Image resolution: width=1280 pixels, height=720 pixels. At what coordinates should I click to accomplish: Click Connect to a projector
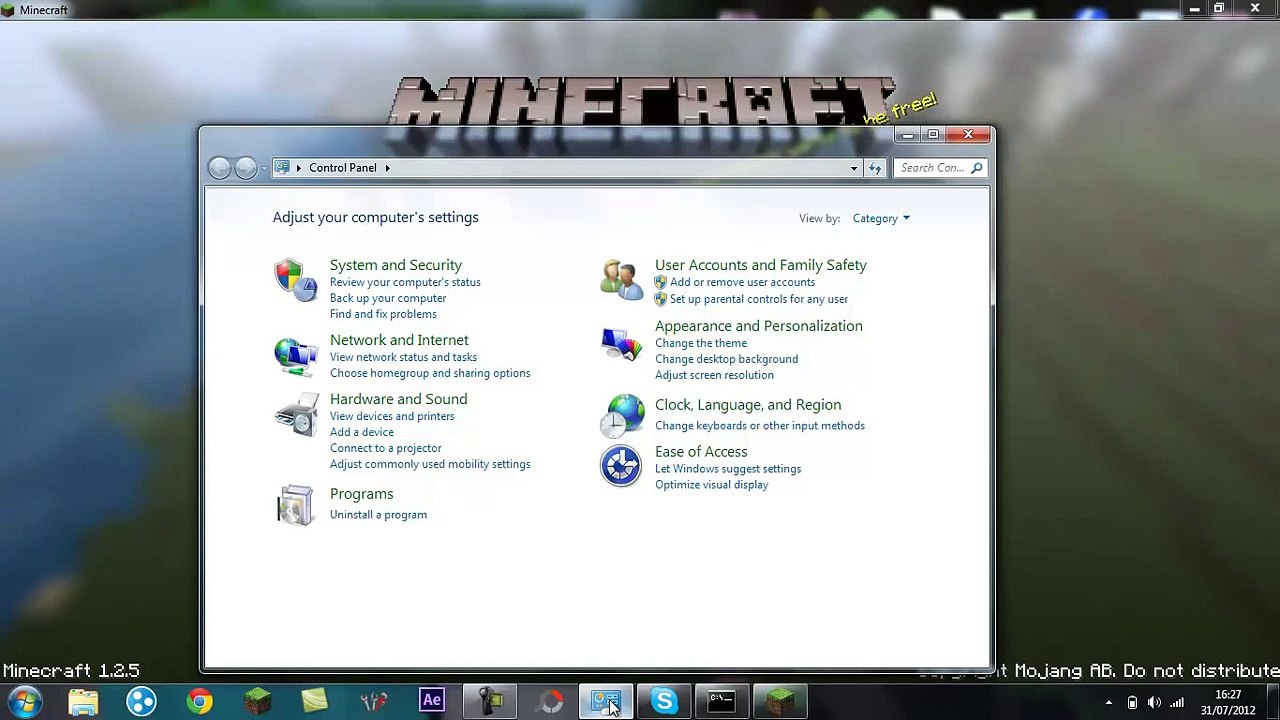click(385, 448)
